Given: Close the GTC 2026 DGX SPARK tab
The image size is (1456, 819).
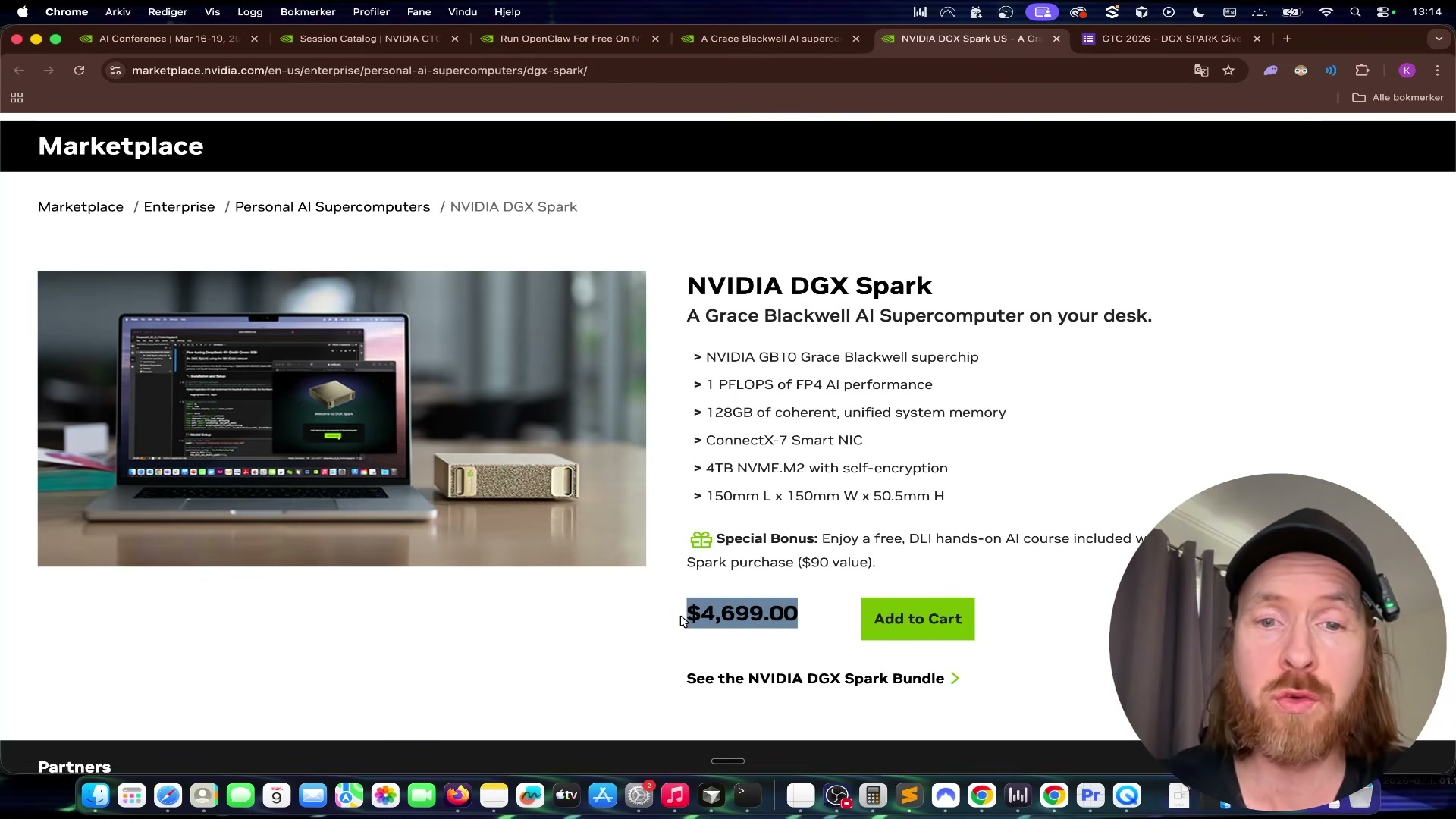Looking at the screenshot, I should coord(1257,39).
